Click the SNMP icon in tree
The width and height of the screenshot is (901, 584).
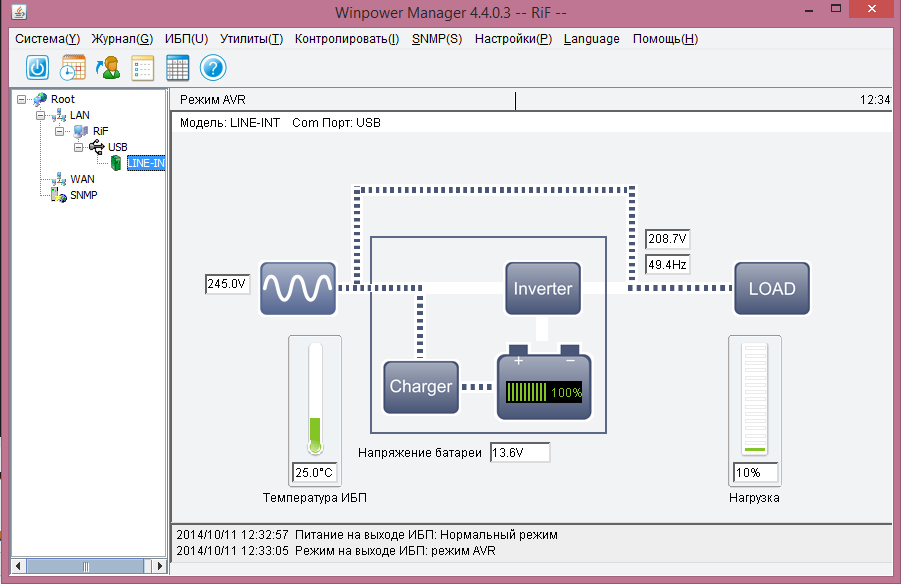59,195
